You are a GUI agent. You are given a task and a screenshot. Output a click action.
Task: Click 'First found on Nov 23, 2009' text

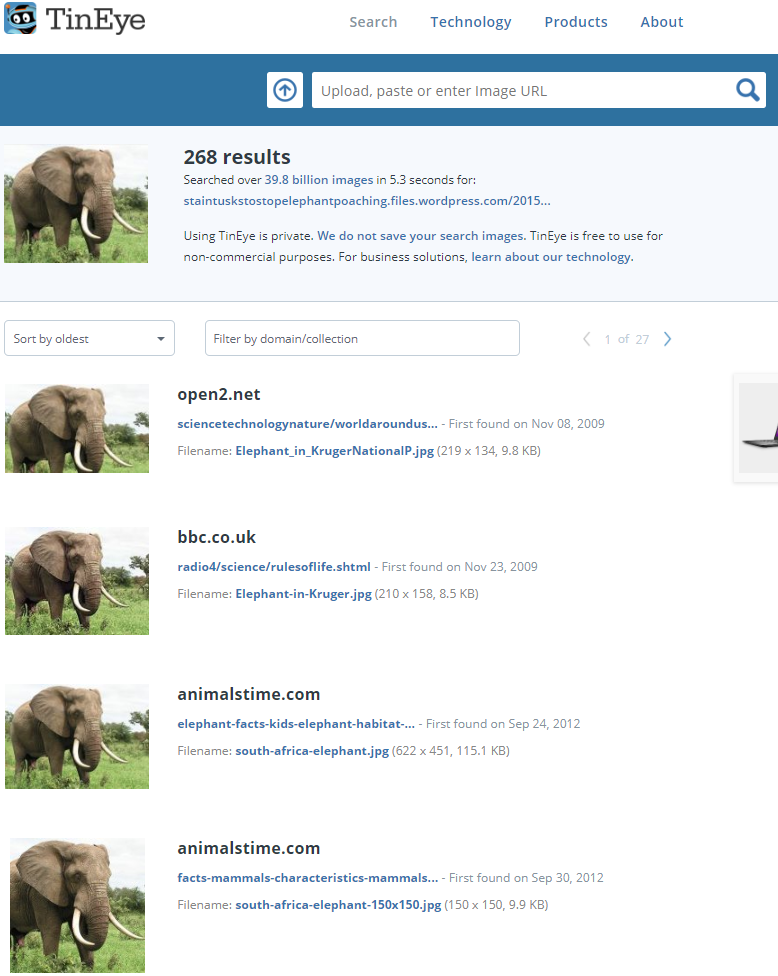[x=459, y=567]
